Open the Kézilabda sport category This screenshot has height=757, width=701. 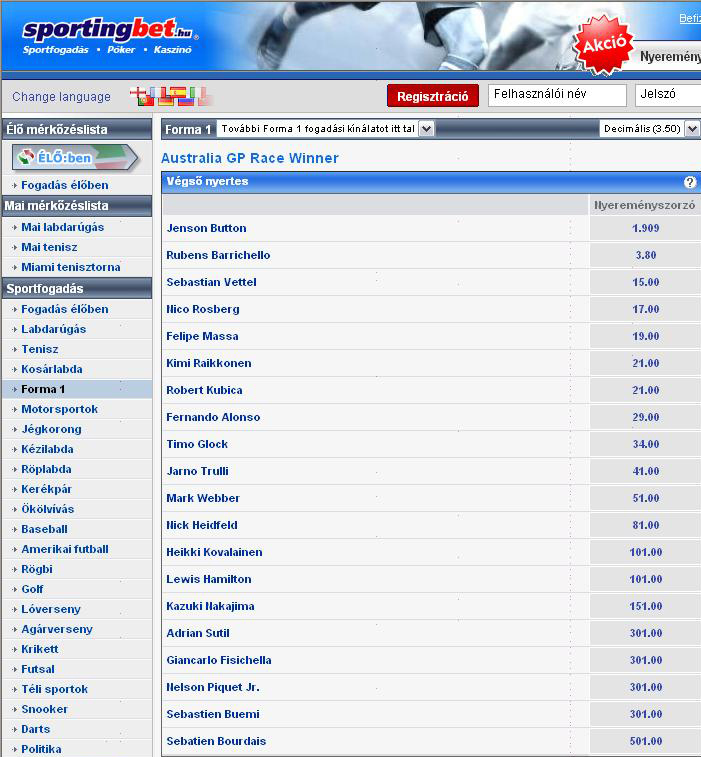[x=47, y=449]
